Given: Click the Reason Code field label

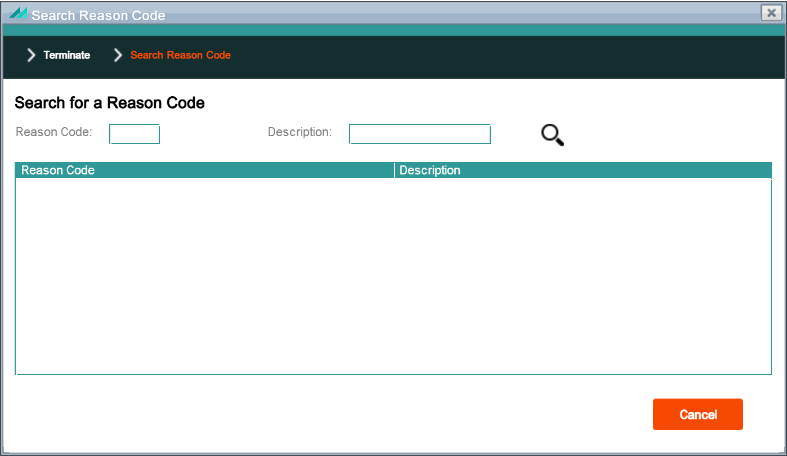Looking at the screenshot, I should 54,132.
